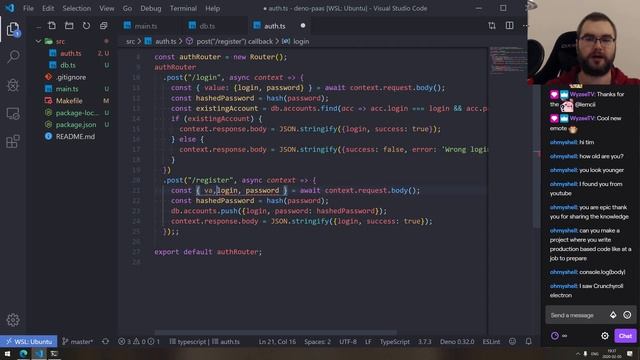Open README.md in the file explorer
The width and height of the screenshot is (640, 360).
tap(75, 136)
